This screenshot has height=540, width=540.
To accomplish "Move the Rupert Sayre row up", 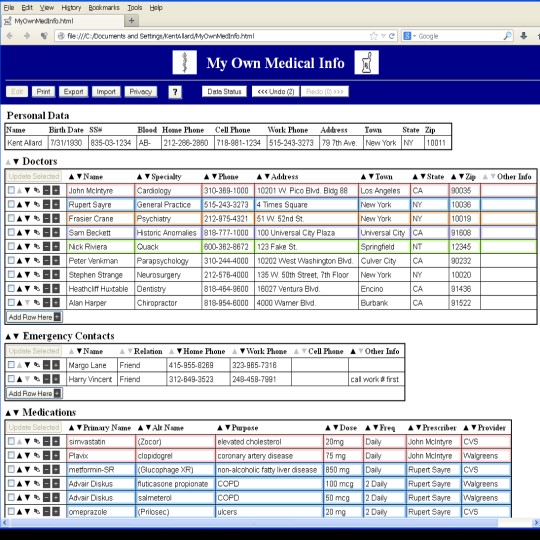I will click(x=19, y=205).
